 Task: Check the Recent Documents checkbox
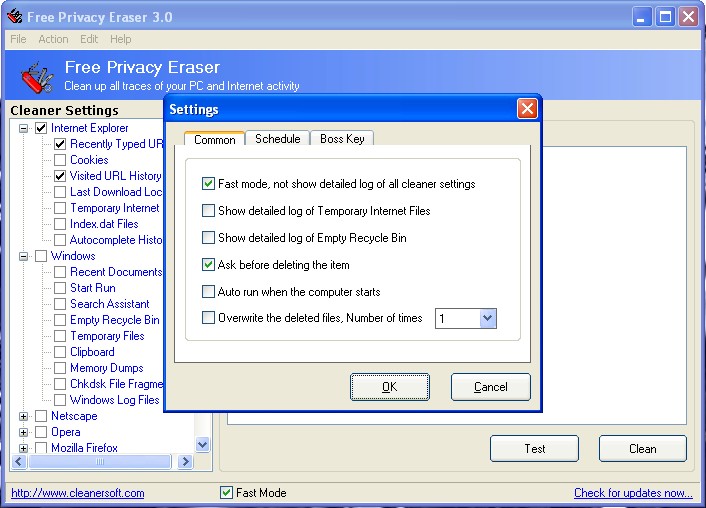[60, 272]
